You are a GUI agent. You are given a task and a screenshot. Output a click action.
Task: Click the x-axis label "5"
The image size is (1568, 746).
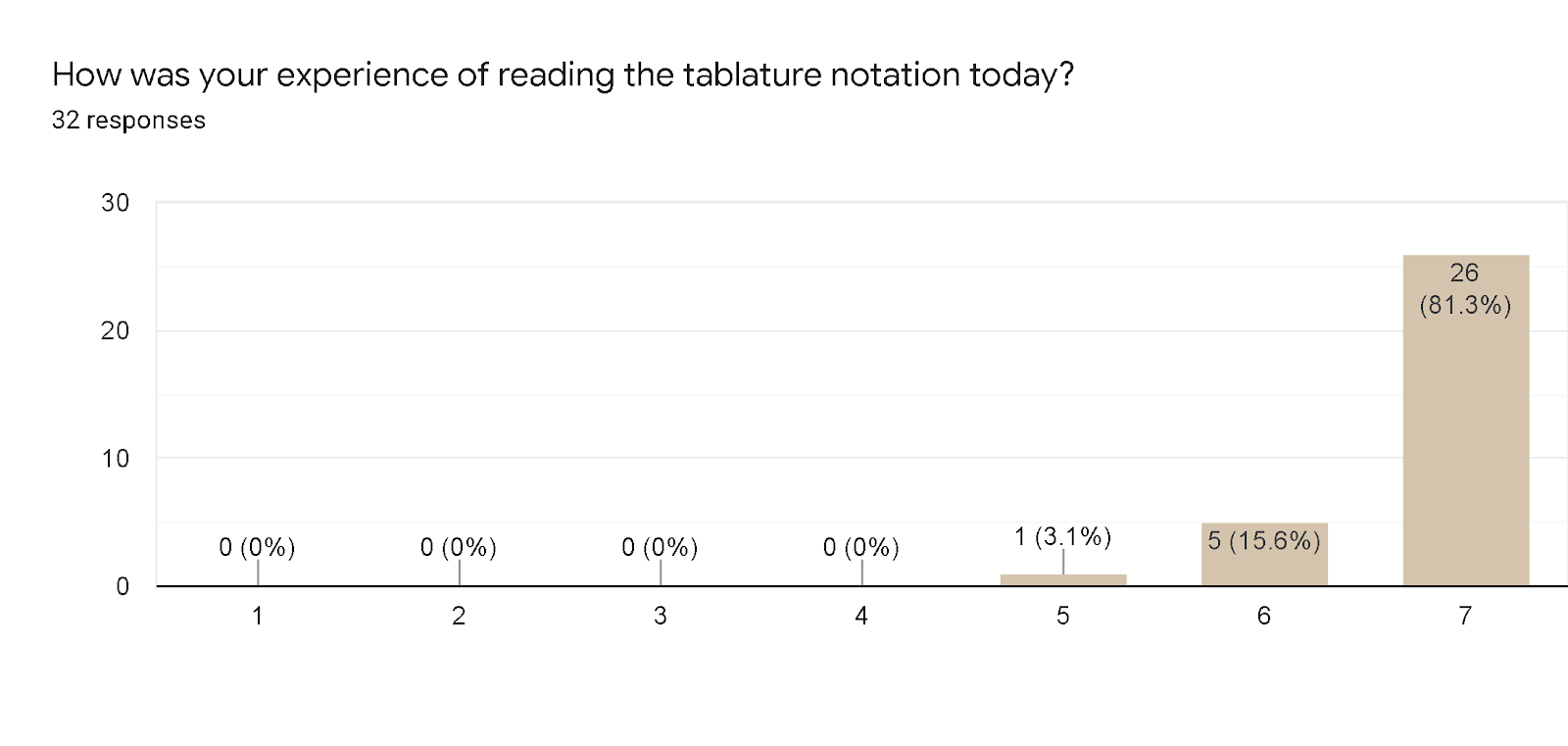pos(1062,616)
